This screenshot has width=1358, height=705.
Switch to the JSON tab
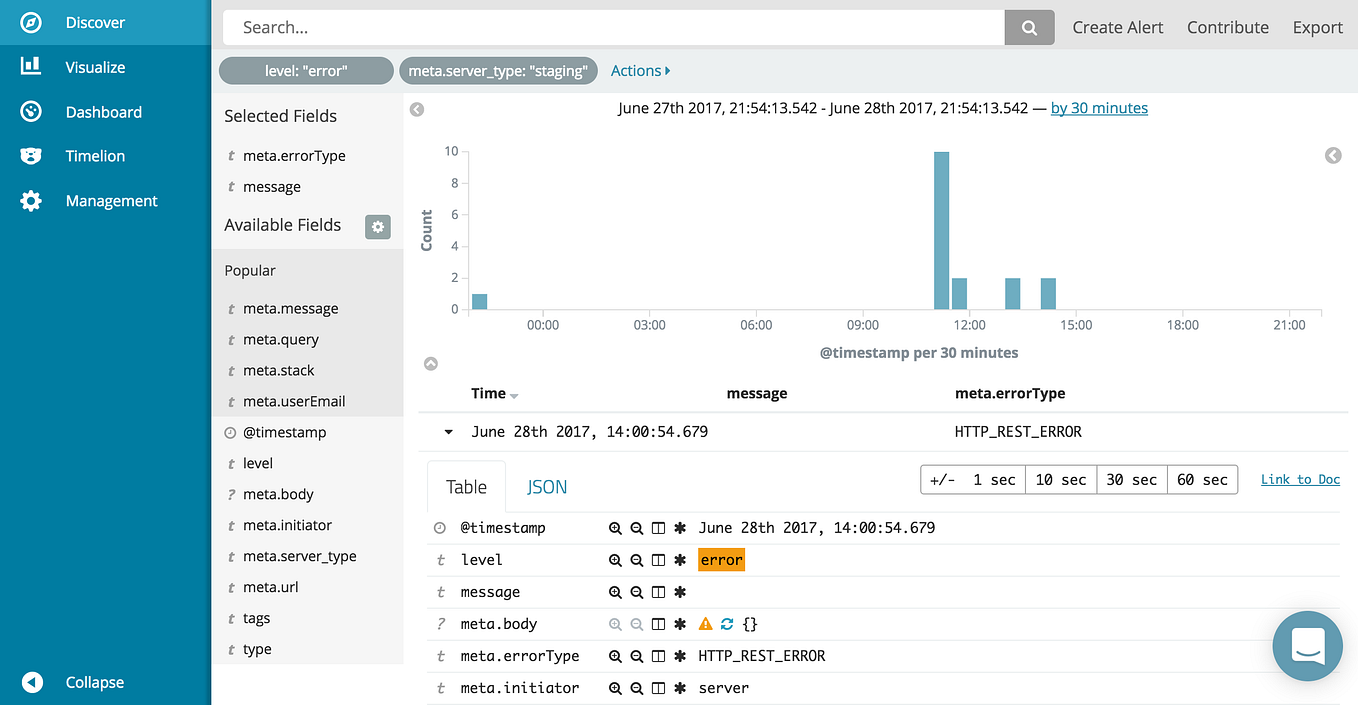547,486
